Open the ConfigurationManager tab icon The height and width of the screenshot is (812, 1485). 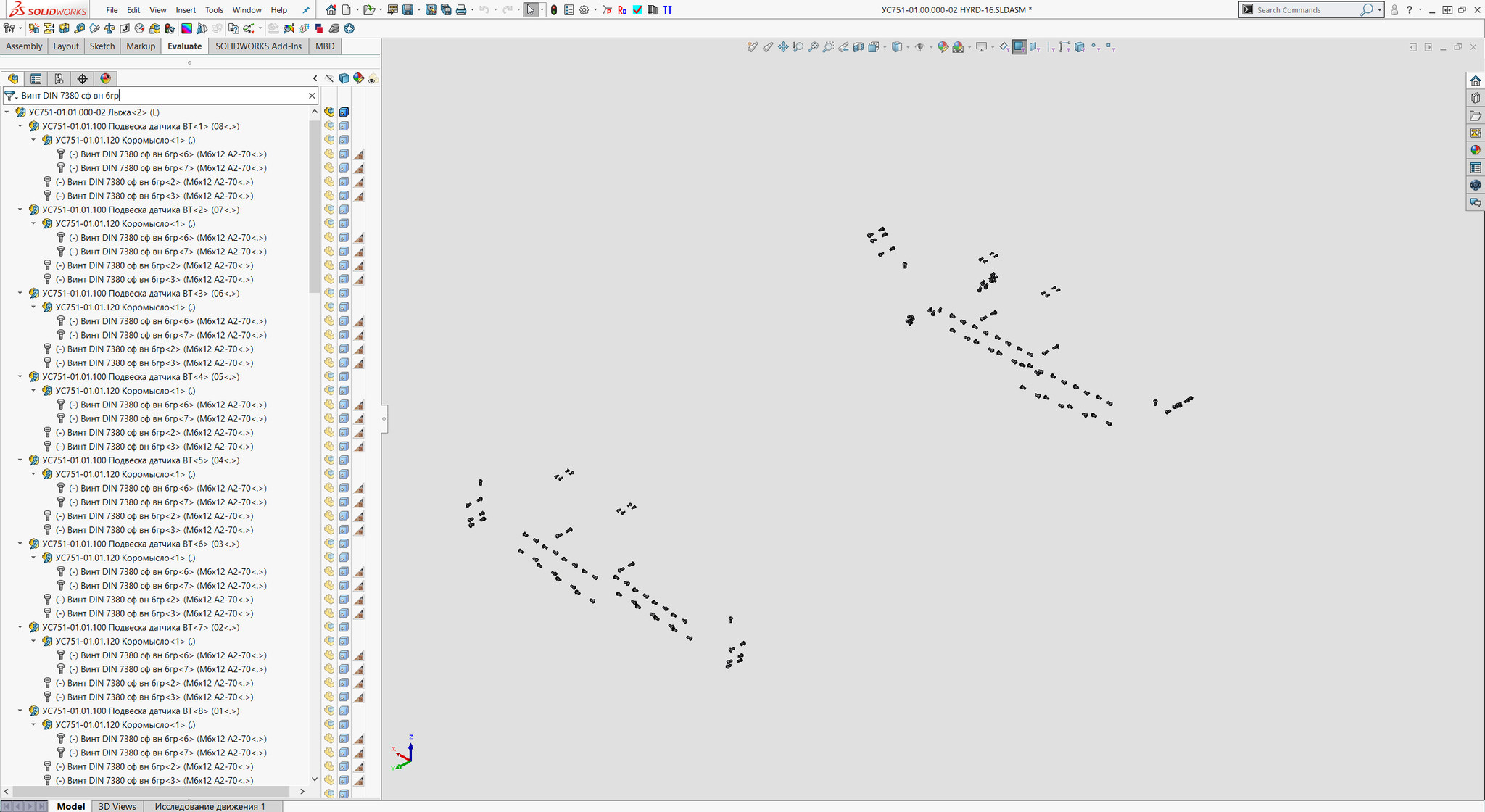(59, 78)
